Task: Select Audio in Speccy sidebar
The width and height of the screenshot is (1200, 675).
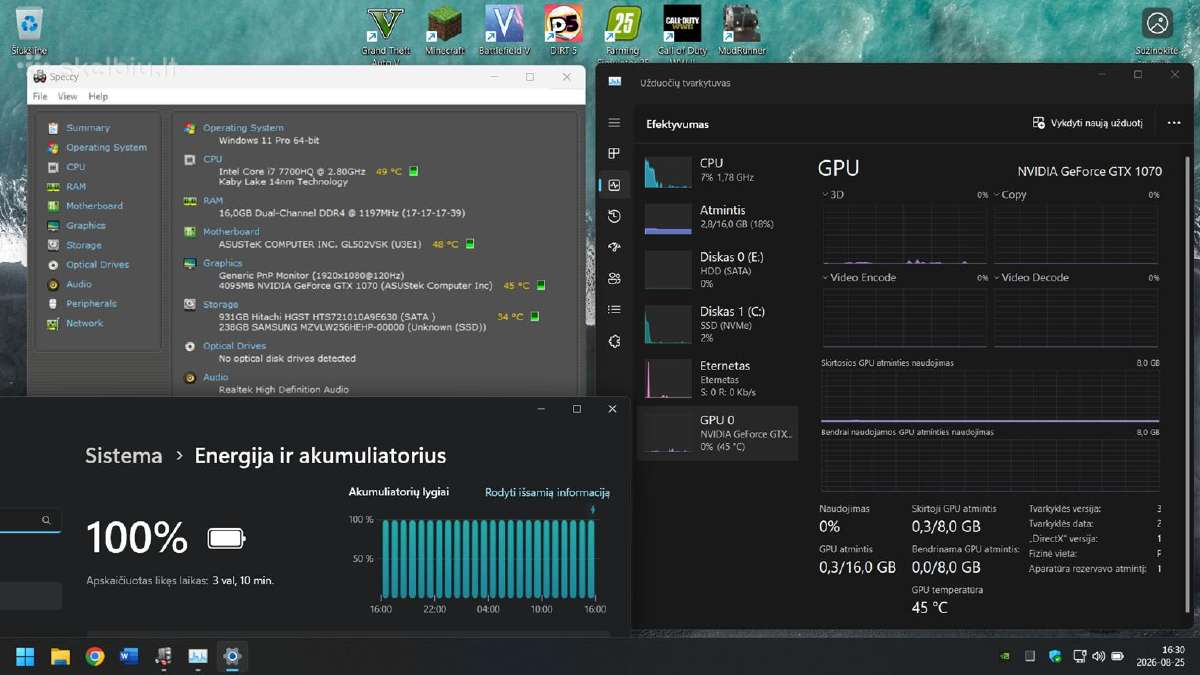Action: [79, 284]
